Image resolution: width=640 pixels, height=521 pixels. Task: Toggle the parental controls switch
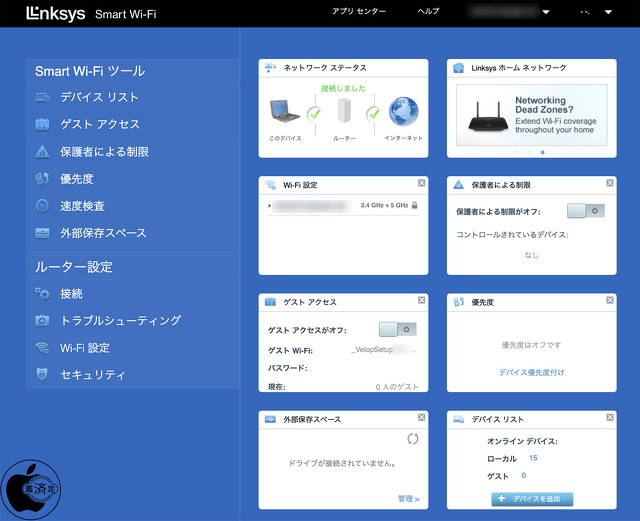pyautogui.click(x=586, y=211)
